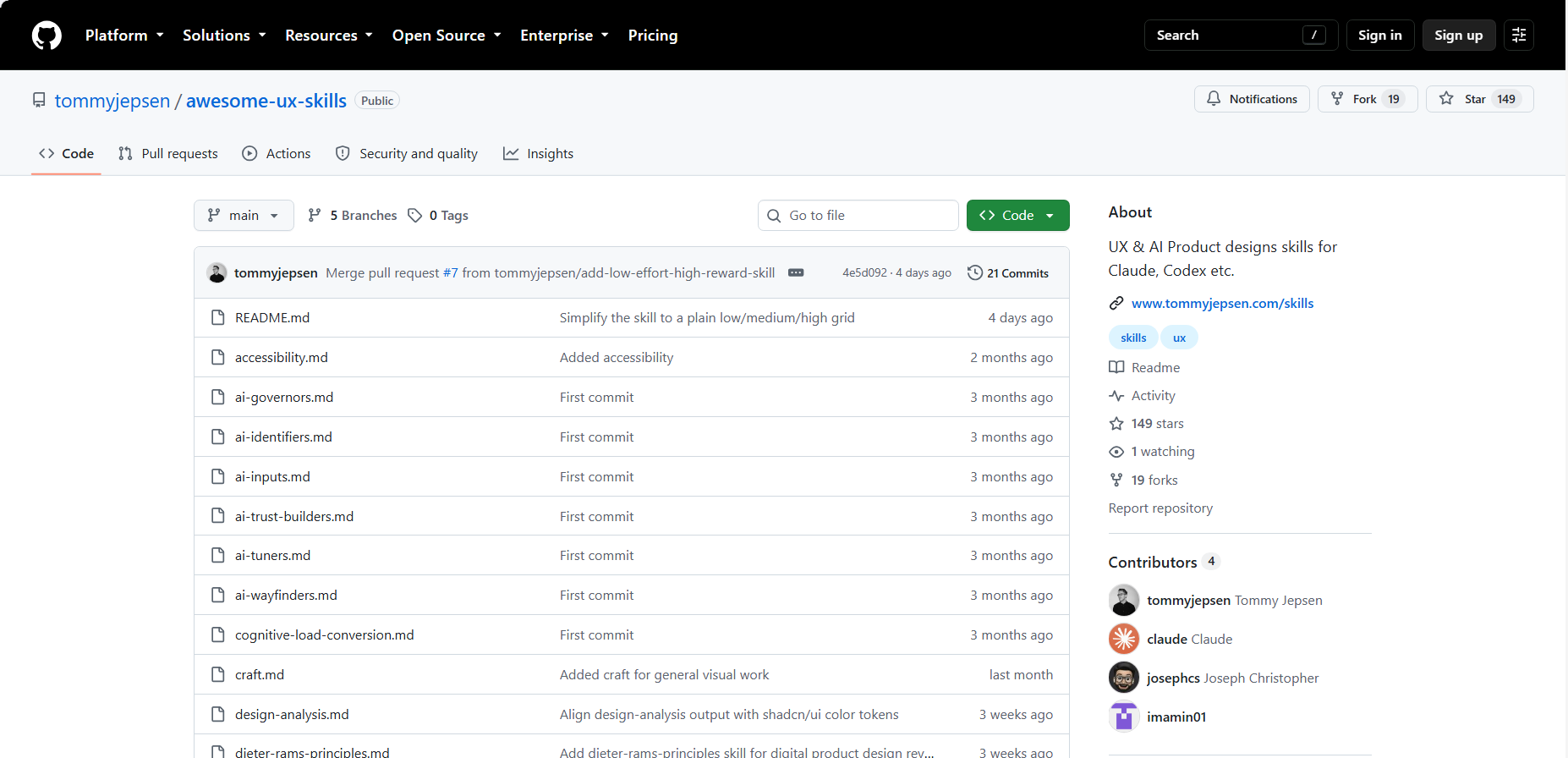The height and width of the screenshot is (758, 1568).
Task: Select the skills topic tag
Action: 1133,338
